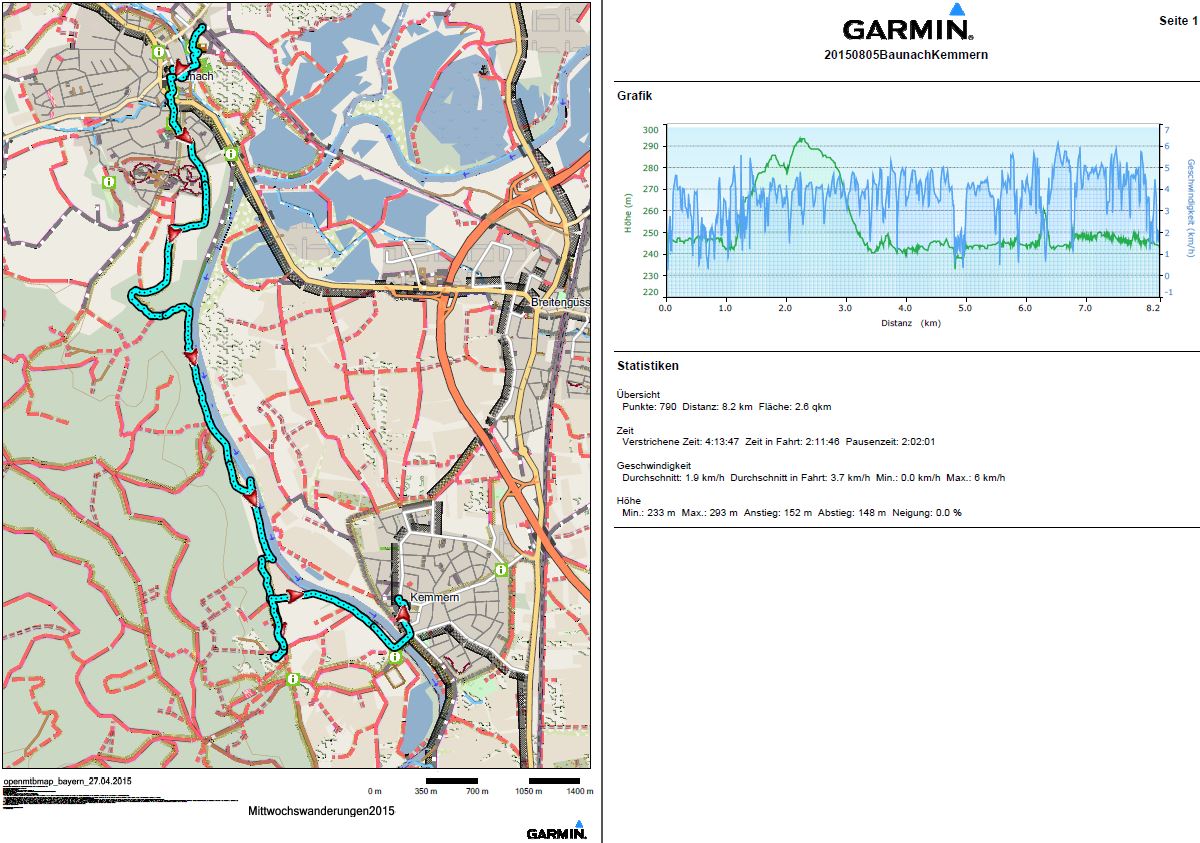Viewport: 1200px width, 843px height.
Task: Click the Statistiken section heading
Action: [648, 366]
